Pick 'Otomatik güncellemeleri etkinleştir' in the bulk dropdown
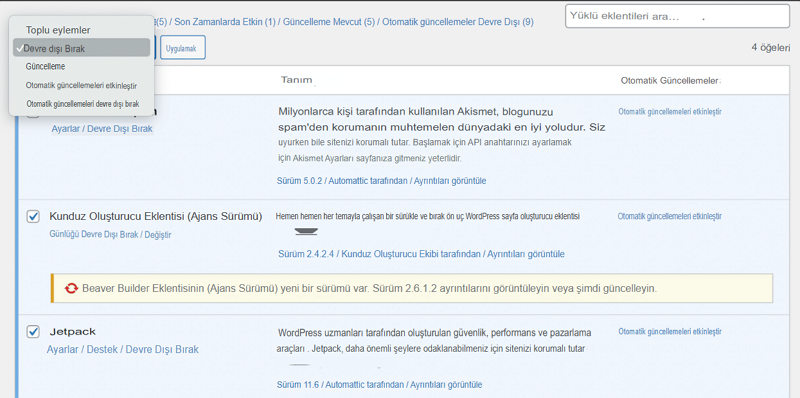The image size is (800, 398). point(81,85)
